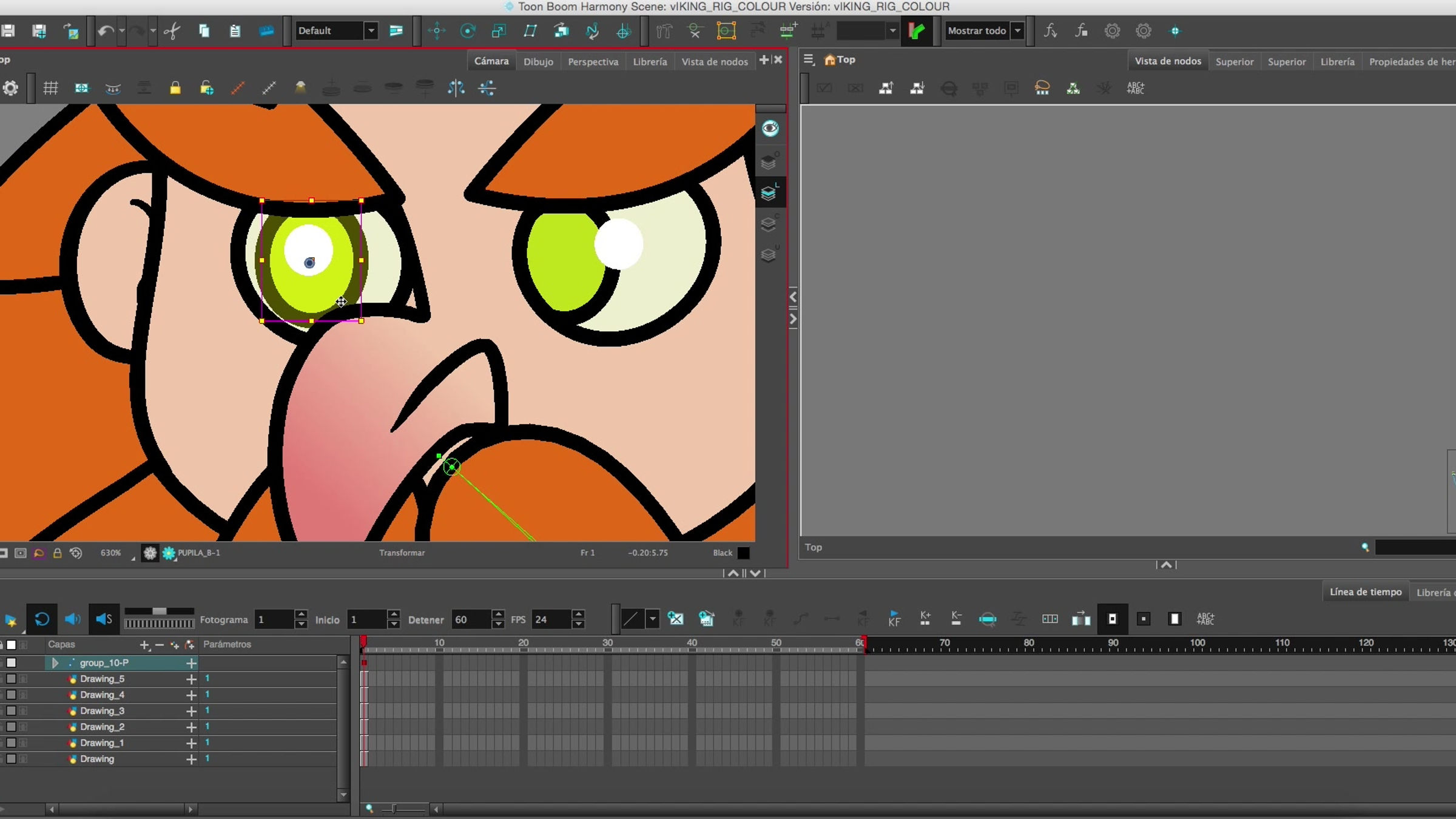Click the eye render view icon beside camera
This screenshot has width=1456, height=819.
click(770, 128)
